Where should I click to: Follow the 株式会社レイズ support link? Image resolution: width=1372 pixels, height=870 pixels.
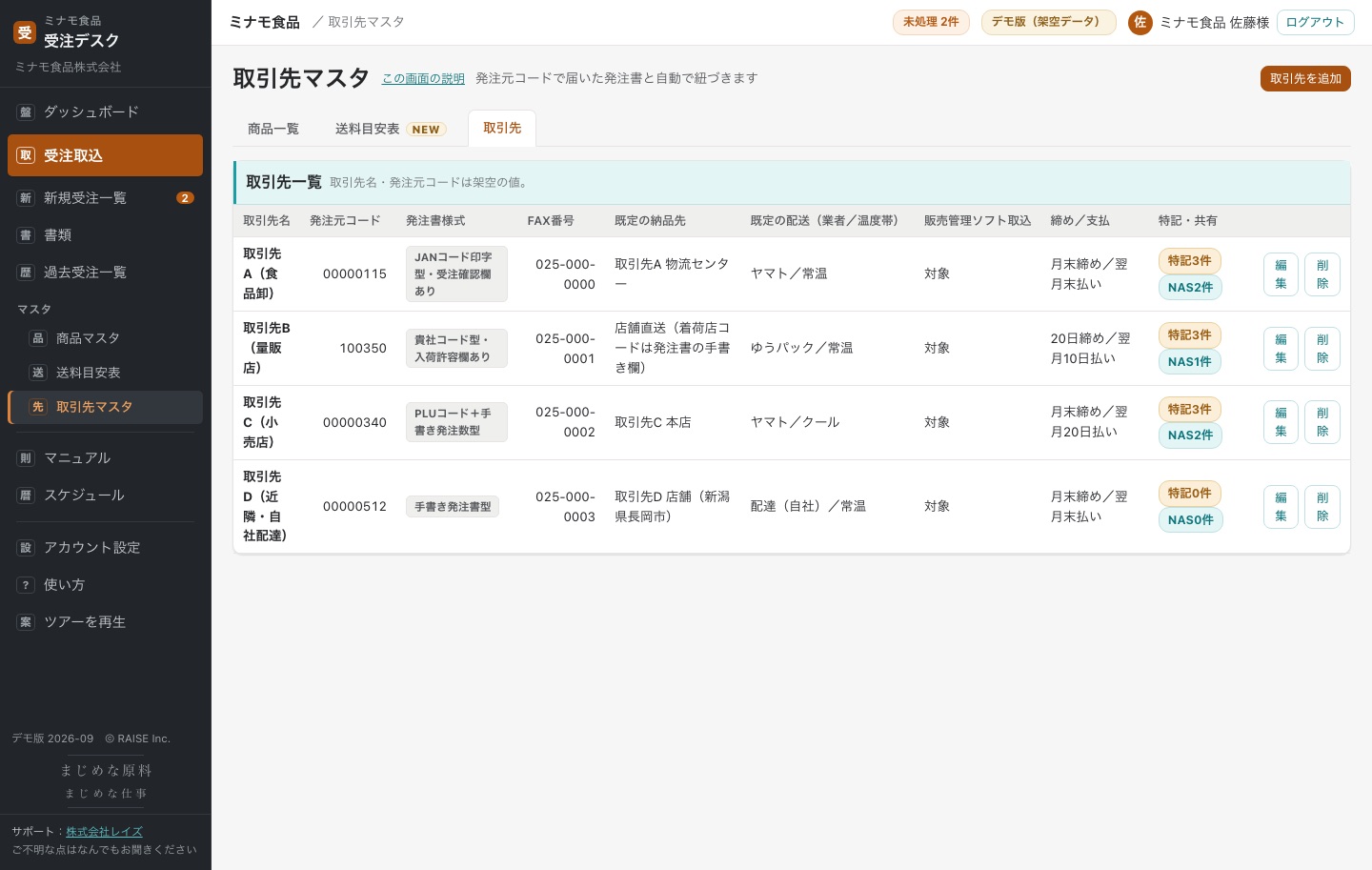click(104, 832)
